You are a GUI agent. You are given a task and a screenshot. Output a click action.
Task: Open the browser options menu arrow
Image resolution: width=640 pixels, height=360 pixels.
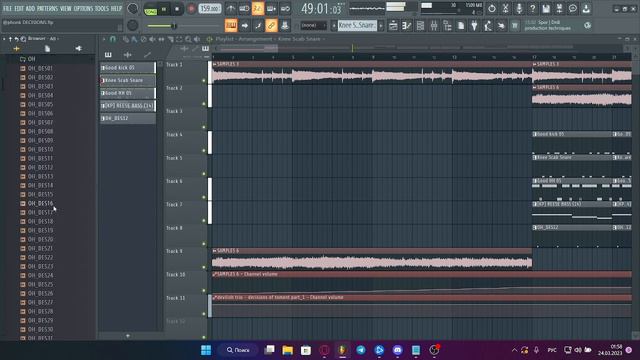4,39
